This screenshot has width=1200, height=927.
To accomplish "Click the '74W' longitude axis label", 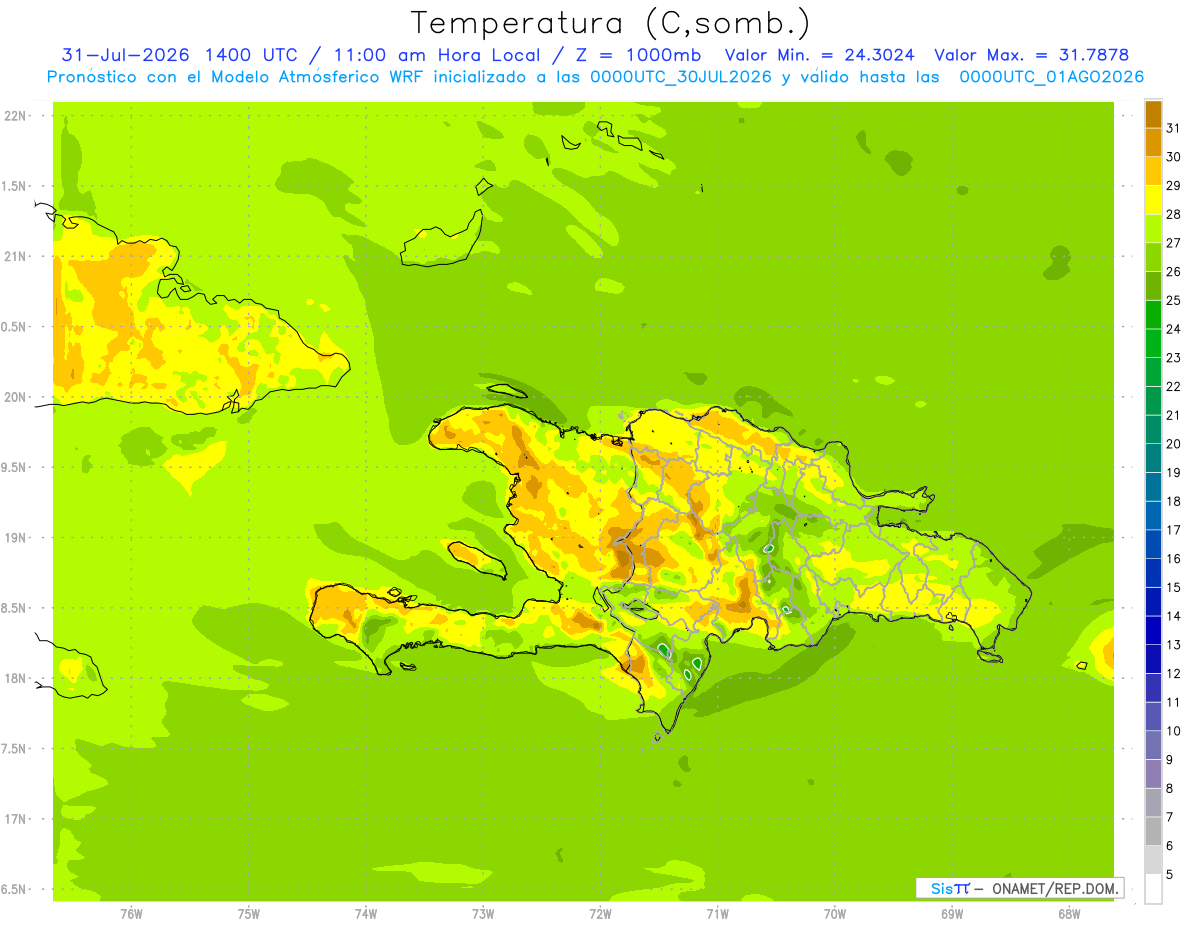I will coord(366,913).
